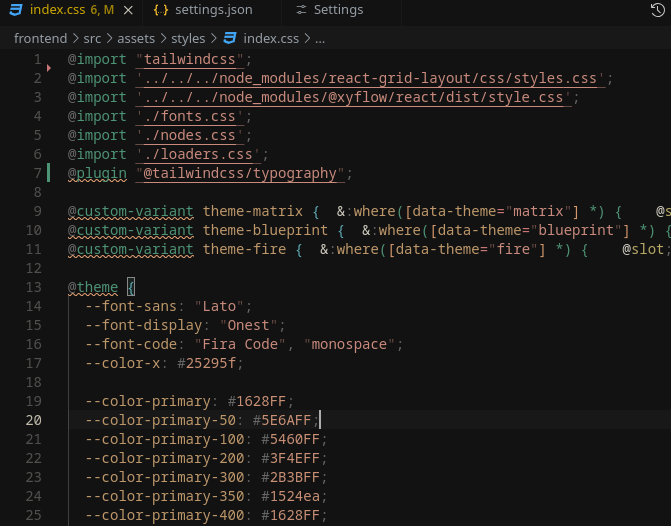This screenshot has height=526, width=671.
Task: Open the './nodes.css' import link
Action: (190, 135)
